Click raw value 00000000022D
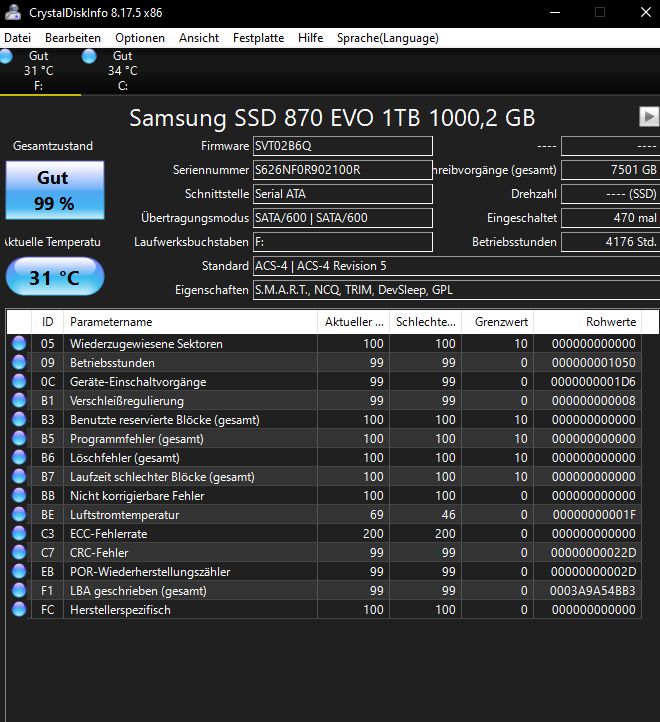This screenshot has width=660, height=722. tap(593, 553)
